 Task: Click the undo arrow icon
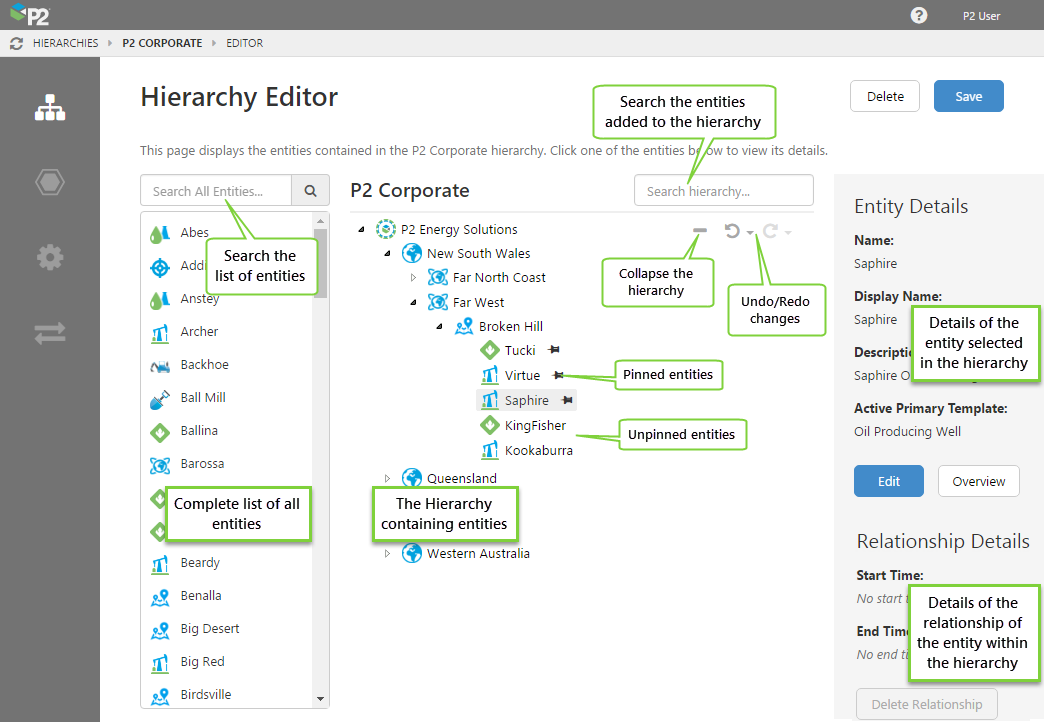733,231
